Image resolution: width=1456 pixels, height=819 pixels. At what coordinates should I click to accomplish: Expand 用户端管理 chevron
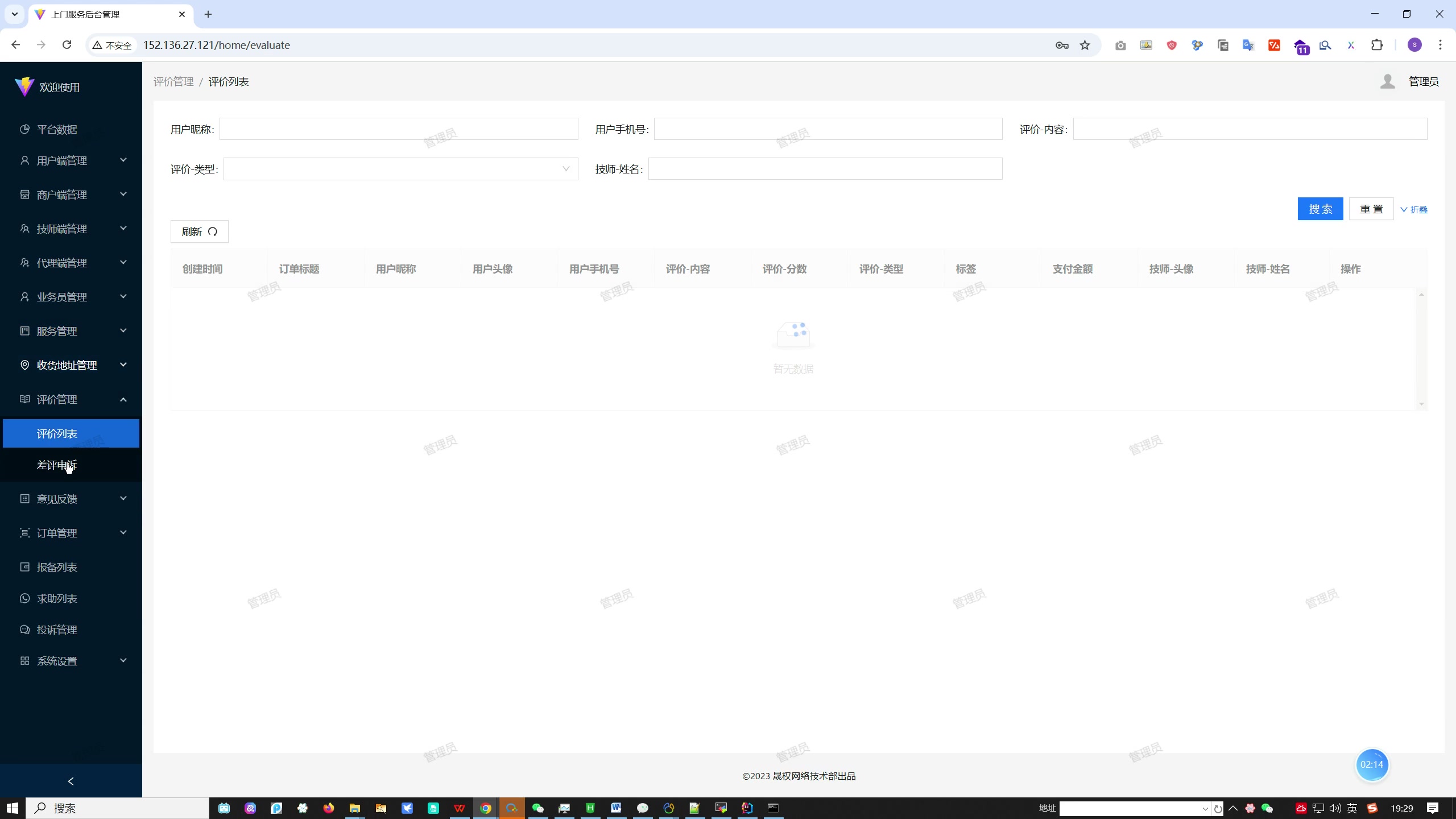123,160
